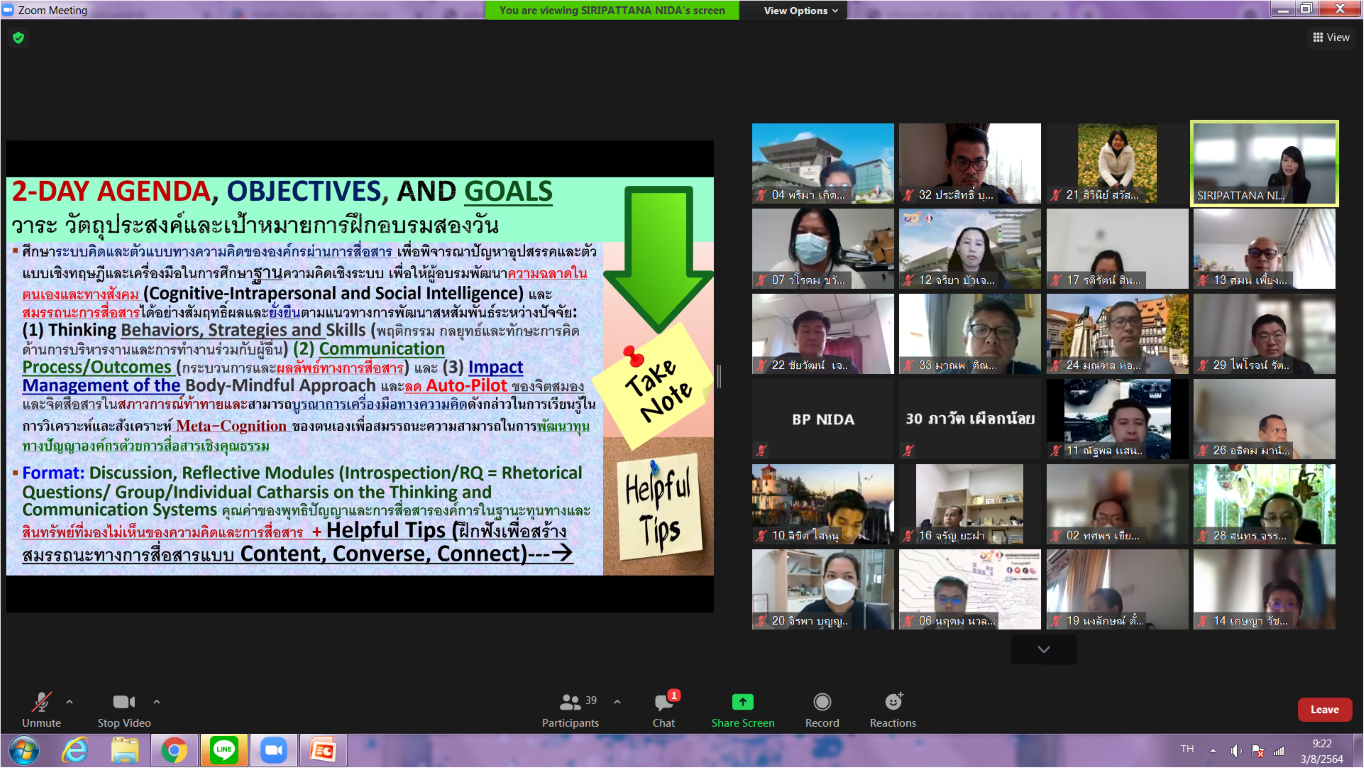Image resolution: width=1364 pixels, height=768 pixels.
Task: Select SIRIPATTANA NIDA's video thumbnail
Action: pos(1264,163)
